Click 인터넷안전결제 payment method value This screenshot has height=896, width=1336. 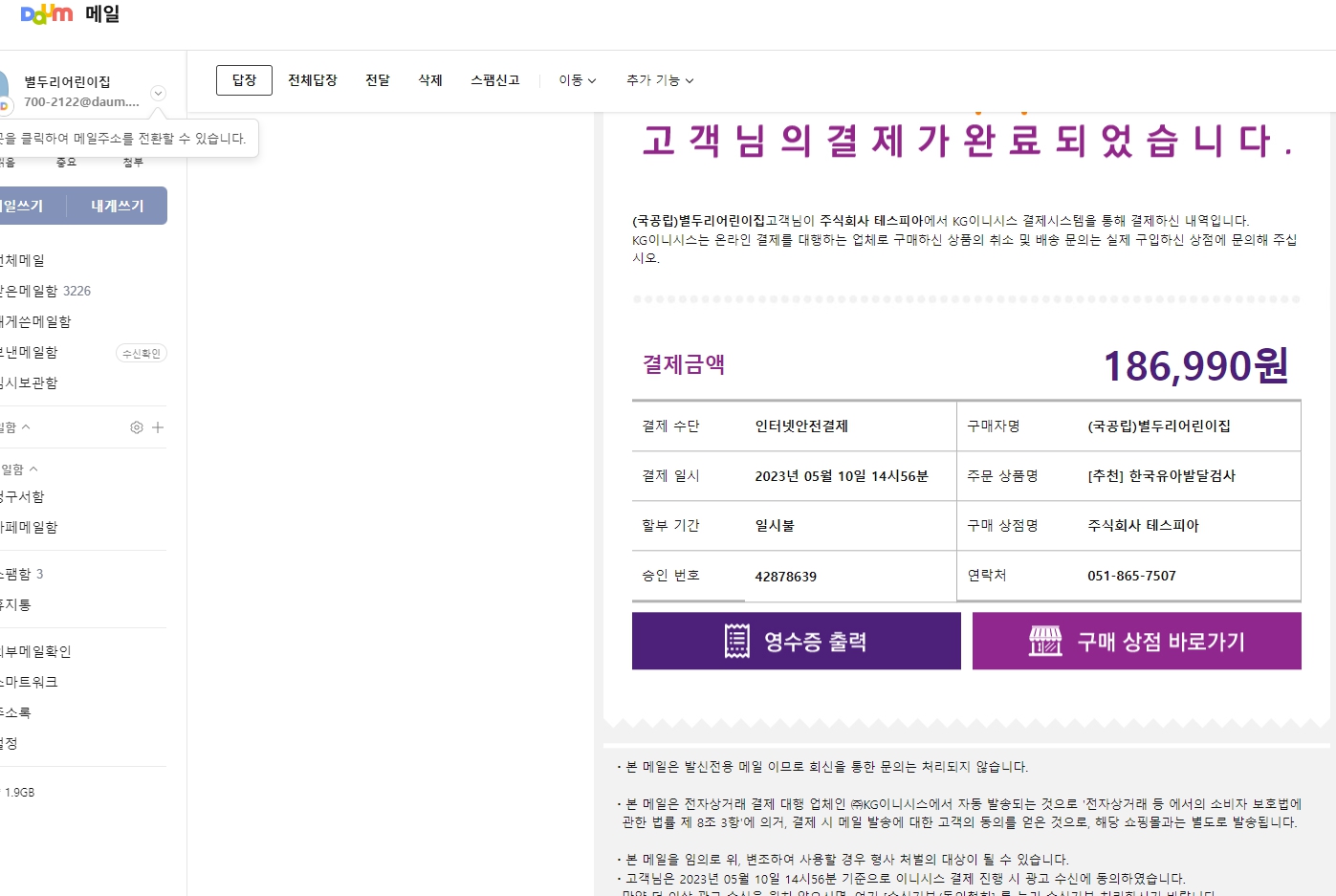pos(801,426)
